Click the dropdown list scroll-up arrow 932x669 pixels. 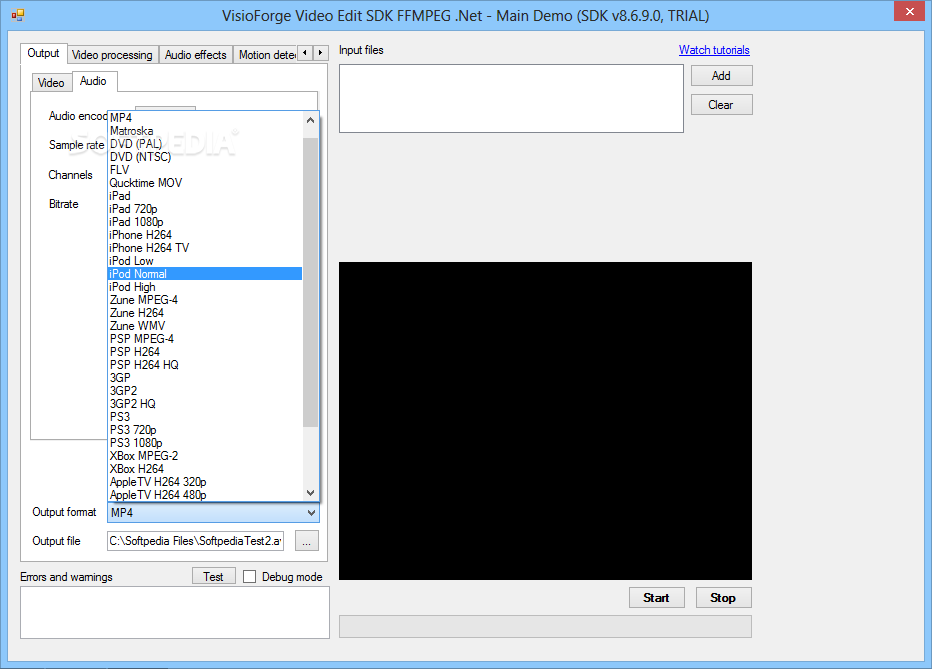pyautogui.click(x=310, y=120)
